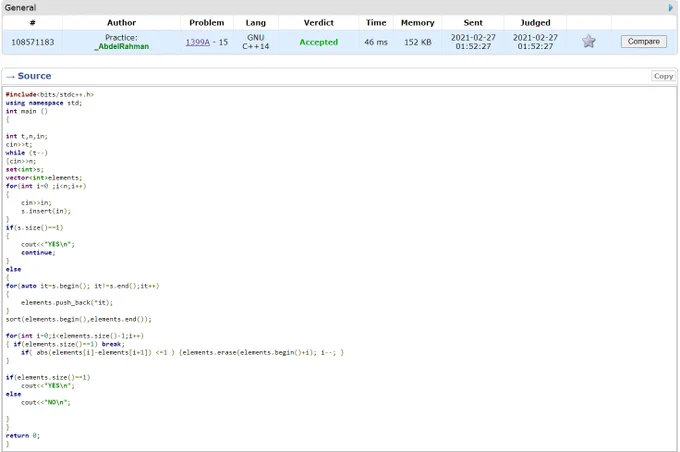Click the GNU C++14 language cell
Viewport: 680px width, 452px height.
tap(255, 42)
